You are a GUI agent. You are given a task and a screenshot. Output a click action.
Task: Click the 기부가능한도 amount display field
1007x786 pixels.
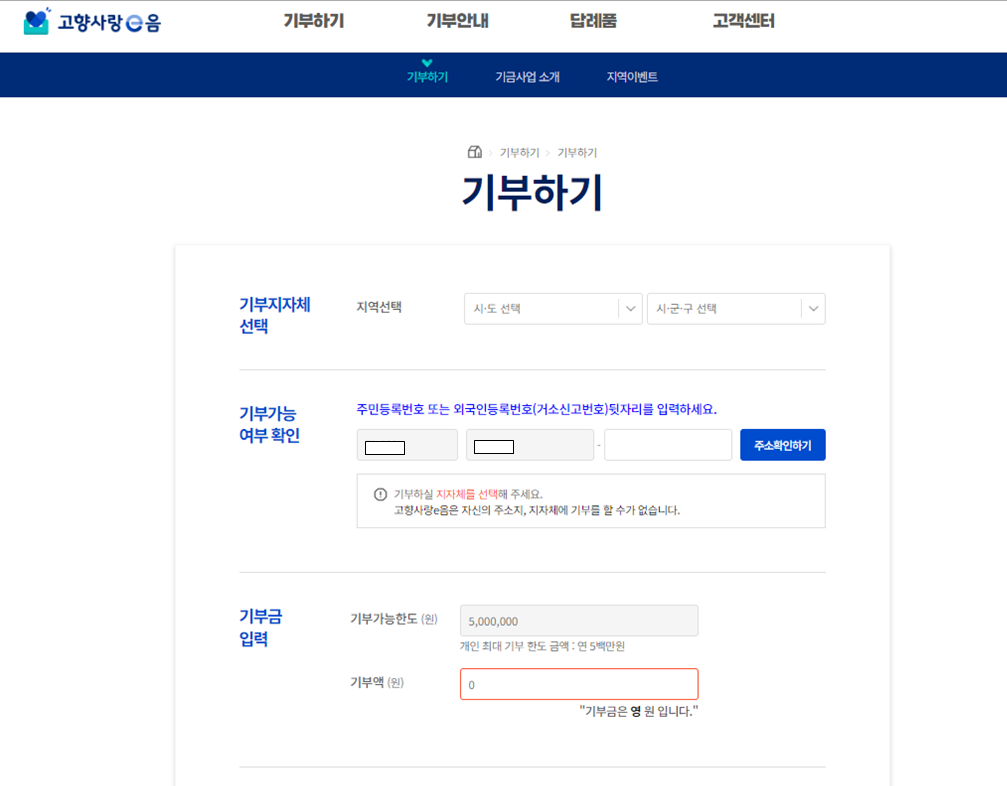point(578,620)
